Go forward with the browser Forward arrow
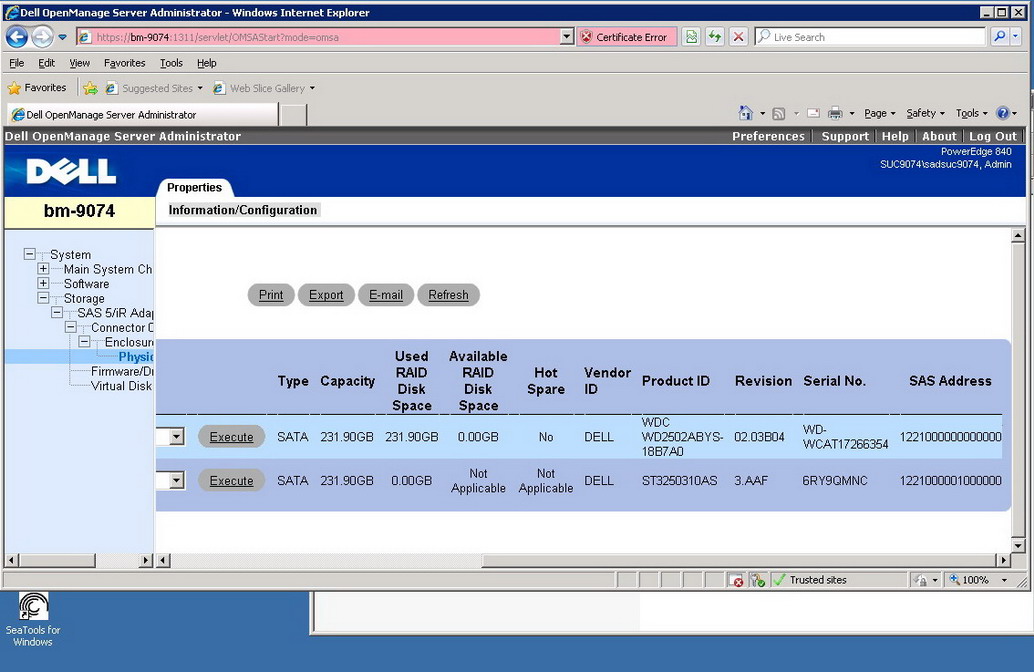The image size is (1034, 672). tap(42, 37)
